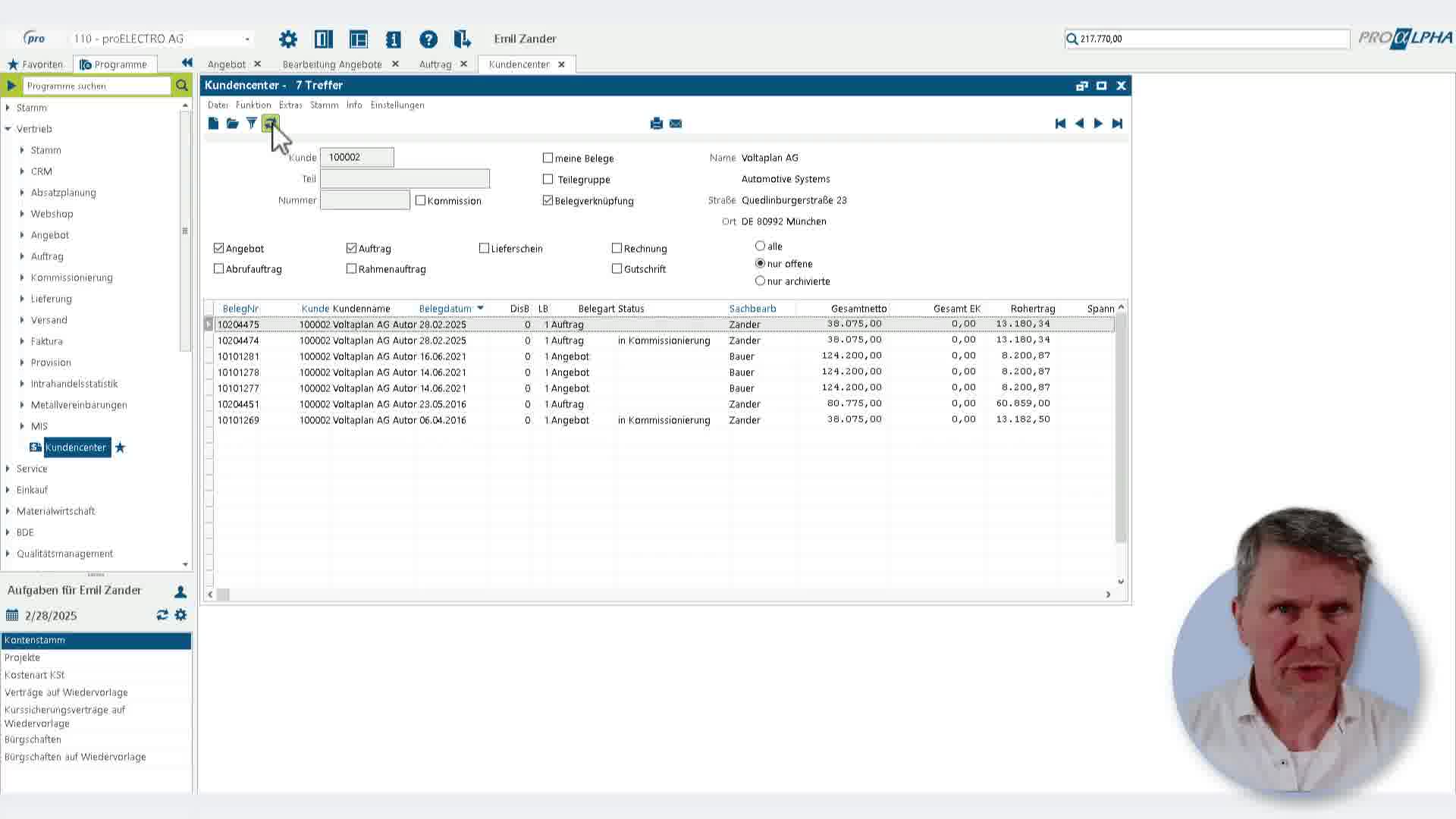Open the Funktion menu
1456x819 pixels.
(x=253, y=105)
